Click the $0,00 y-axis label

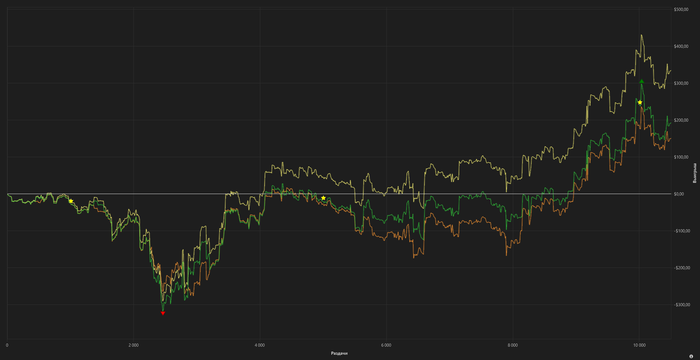click(680, 194)
